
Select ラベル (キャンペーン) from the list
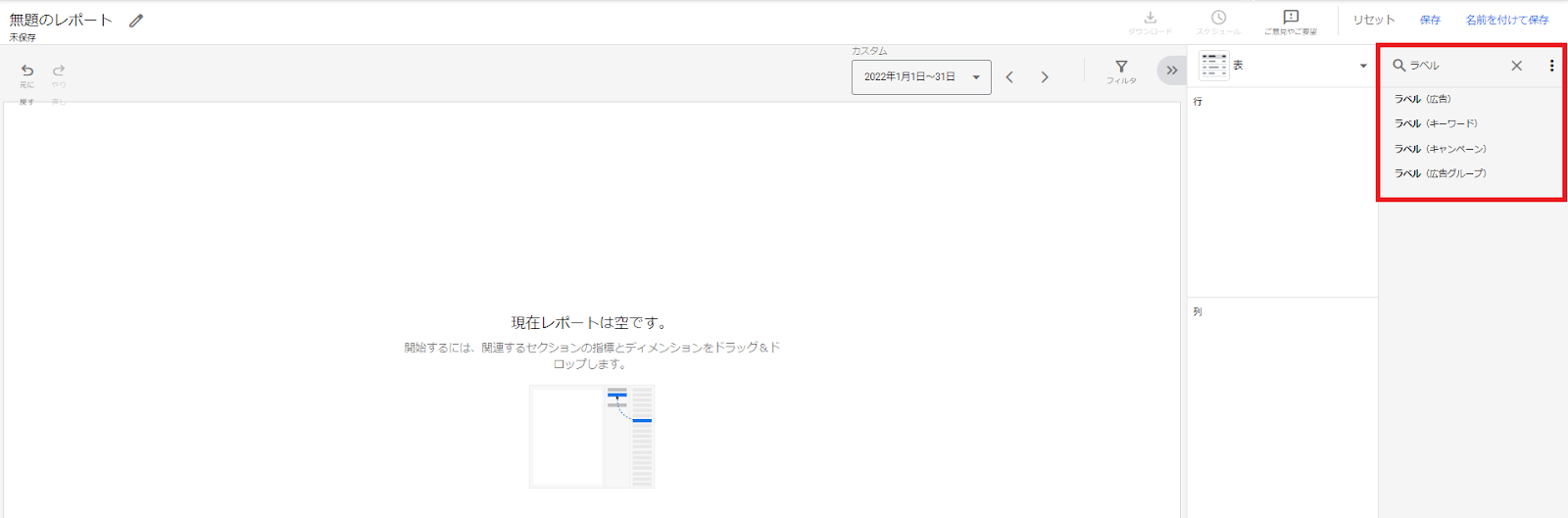pos(1440,149)
